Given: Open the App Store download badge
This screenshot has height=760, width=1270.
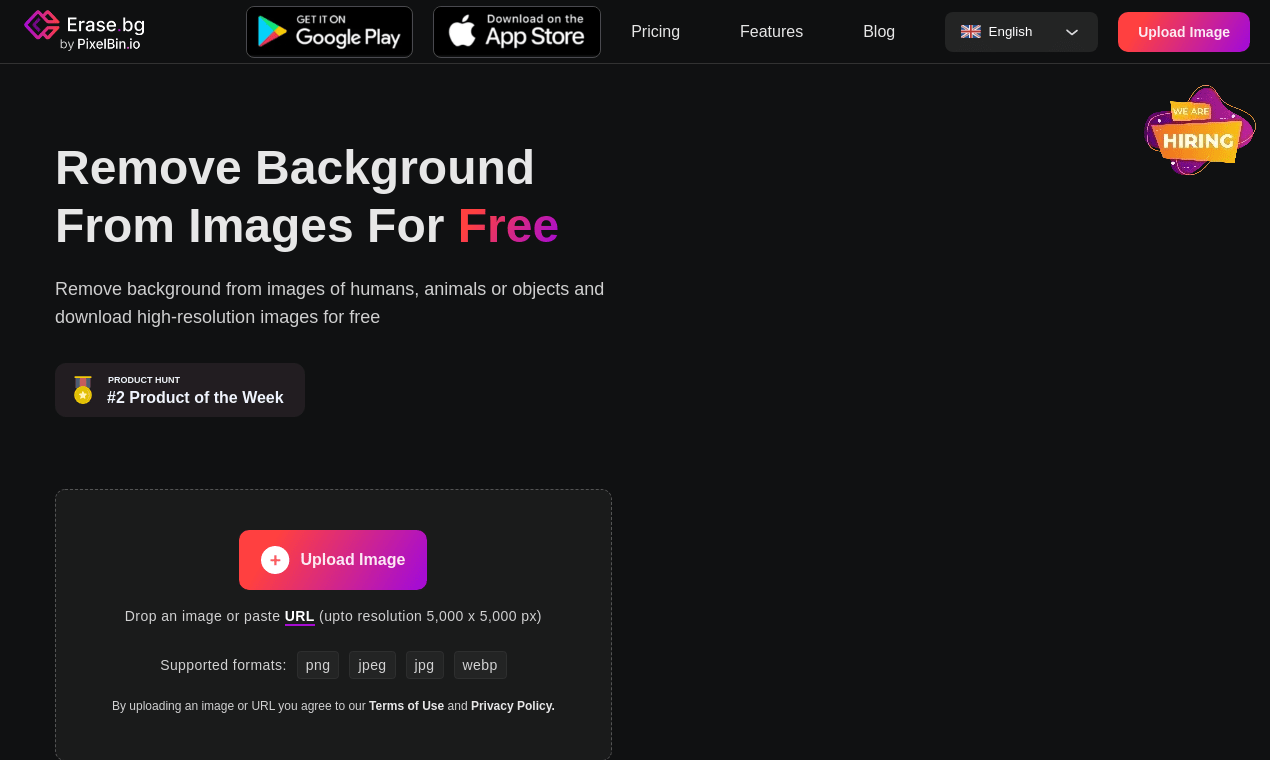Looking at the screenshot, I should pyautogui.click(x=517, y=32).
